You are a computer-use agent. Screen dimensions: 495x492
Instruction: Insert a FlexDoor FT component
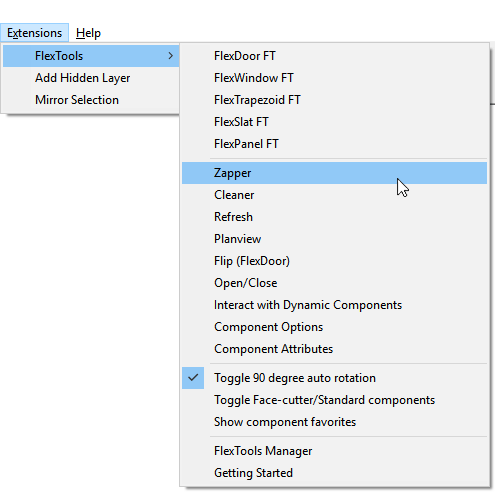[334, 56]
